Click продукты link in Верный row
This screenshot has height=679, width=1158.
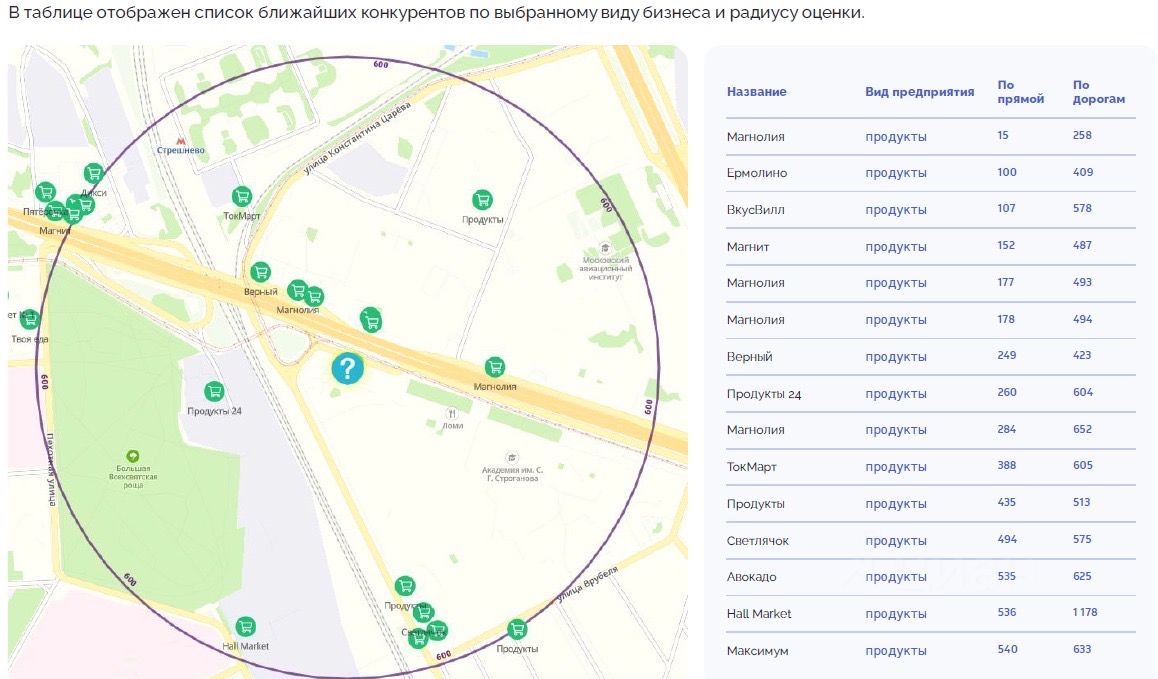(x=896, y=357)
